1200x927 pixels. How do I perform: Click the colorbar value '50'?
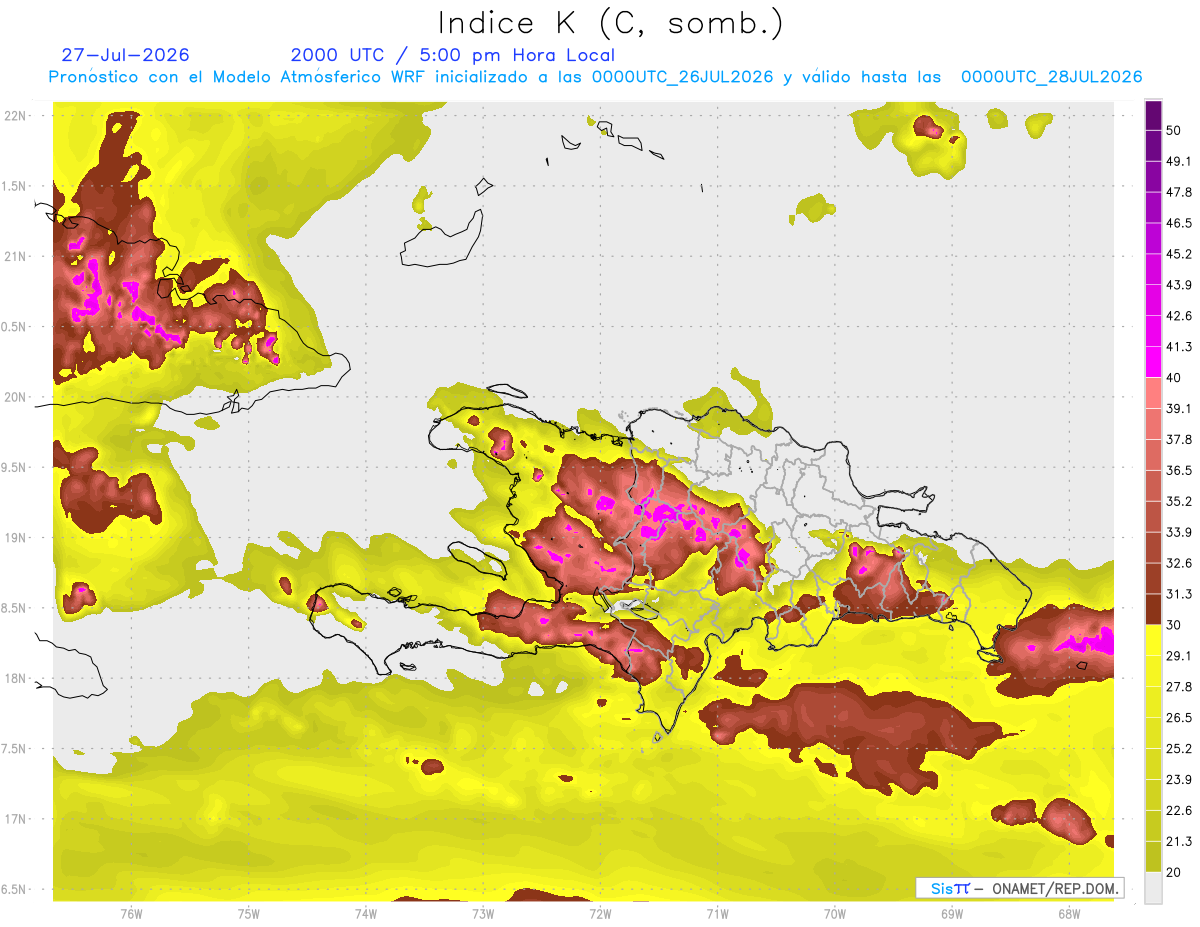click(x=1174, y=130)
